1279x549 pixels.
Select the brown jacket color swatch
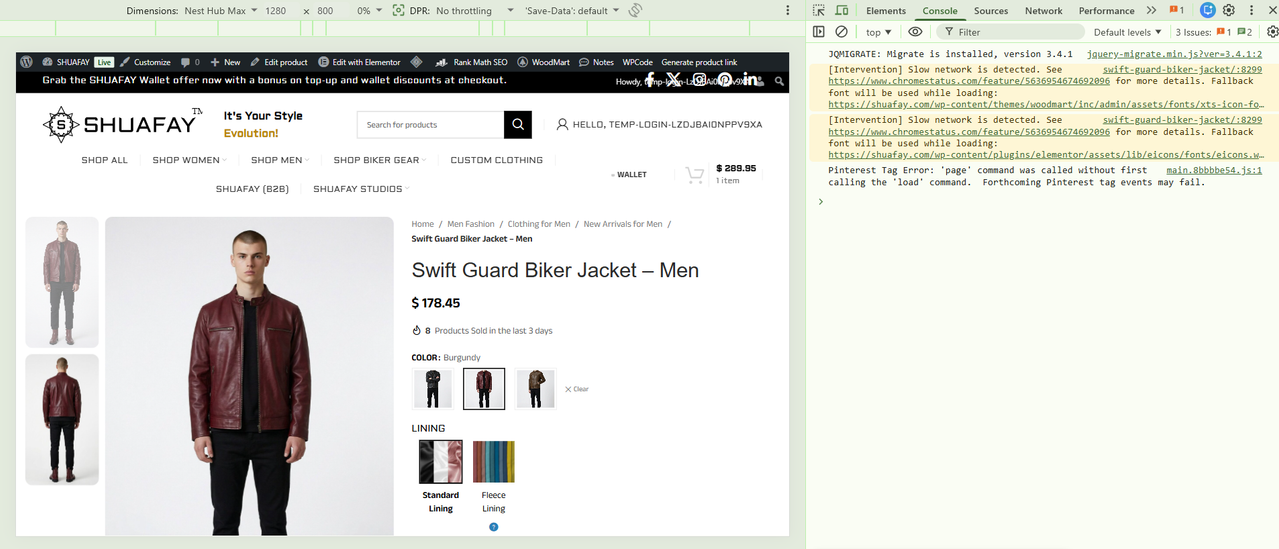pos(536,389)
